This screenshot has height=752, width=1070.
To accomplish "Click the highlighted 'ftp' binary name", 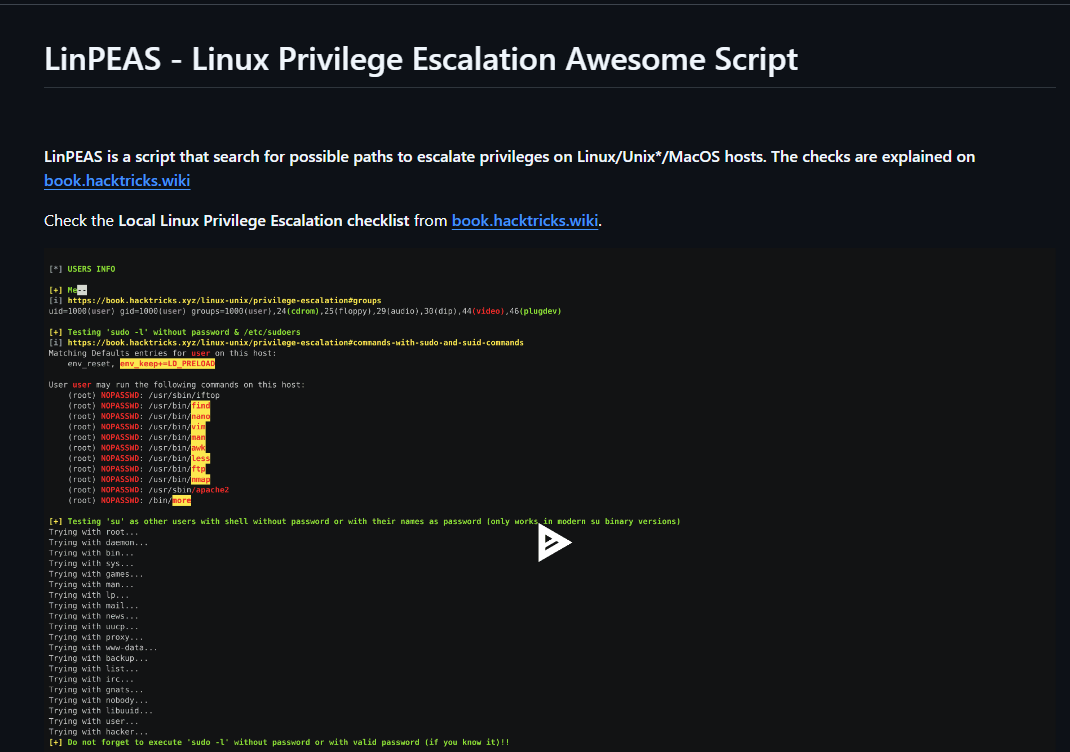I will coord(198,469).
